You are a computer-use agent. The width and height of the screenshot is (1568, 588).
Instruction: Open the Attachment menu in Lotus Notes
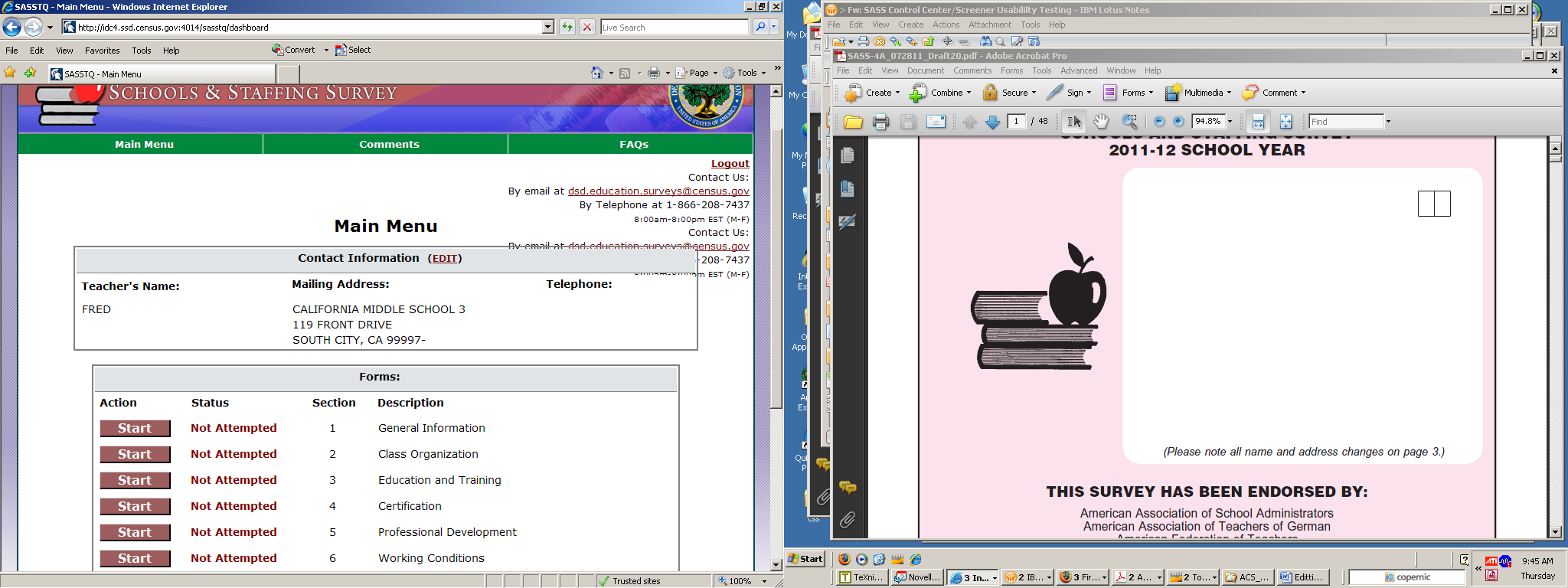[990, 24]
